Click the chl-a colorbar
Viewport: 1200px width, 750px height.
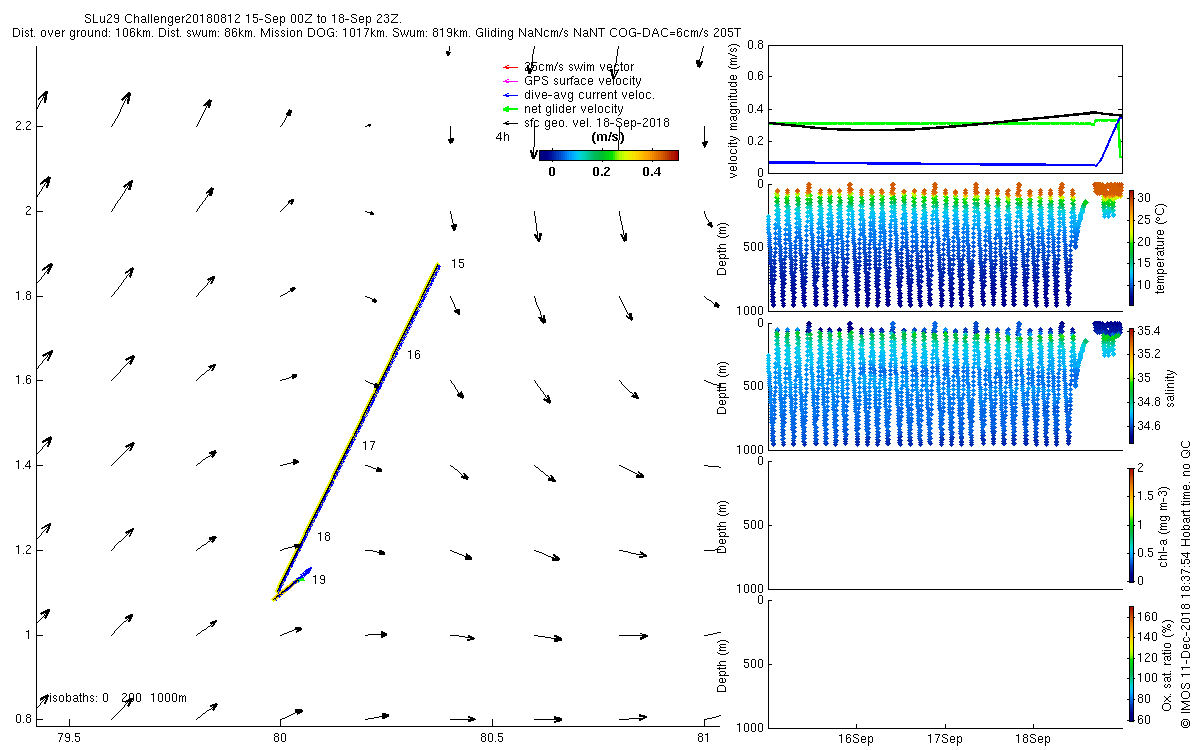1132,524
